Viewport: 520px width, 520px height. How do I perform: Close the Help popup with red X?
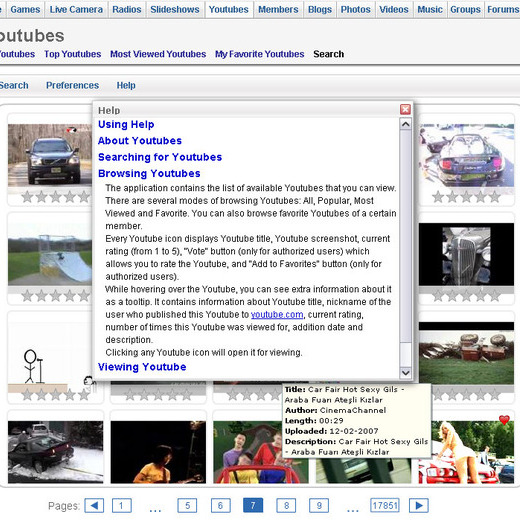405,109
